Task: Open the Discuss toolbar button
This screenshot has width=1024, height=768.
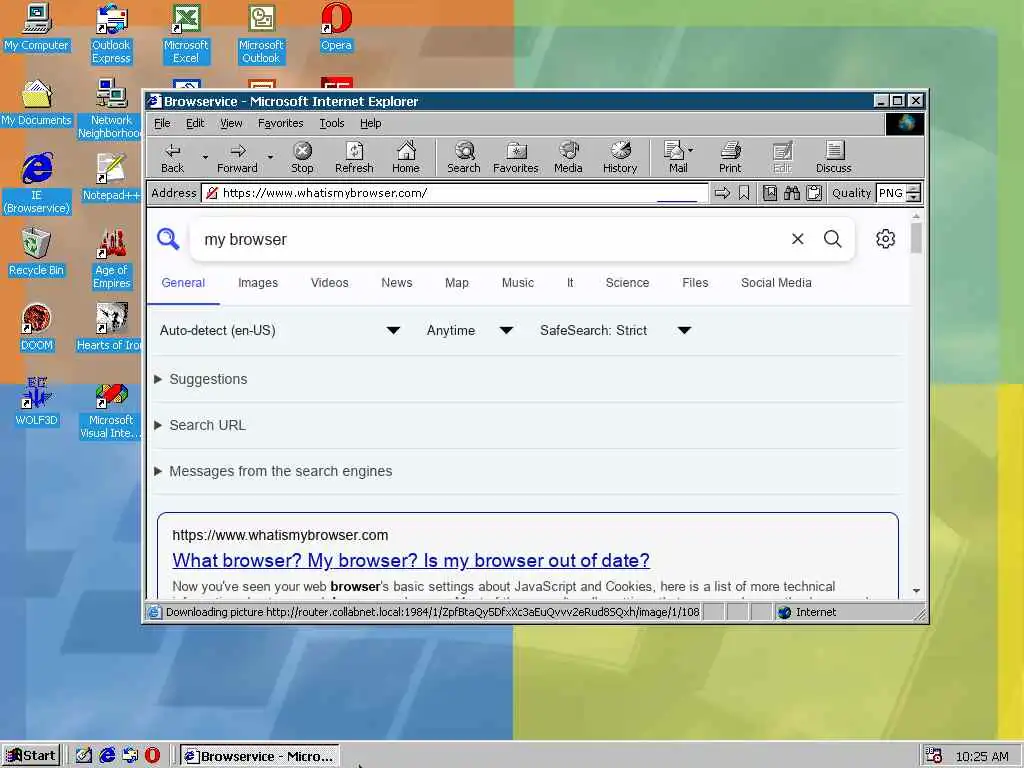Action: [833, 158]
